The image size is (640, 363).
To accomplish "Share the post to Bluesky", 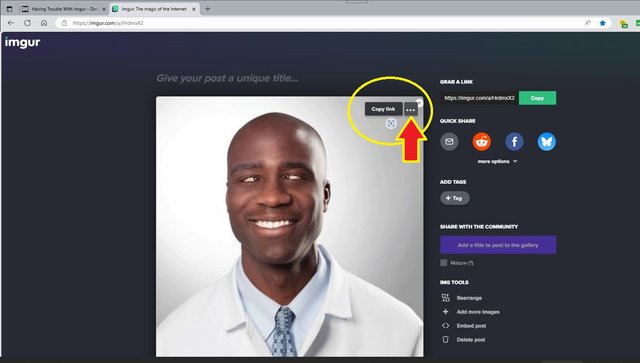I will pyautogui.click(x=547, y=142).
